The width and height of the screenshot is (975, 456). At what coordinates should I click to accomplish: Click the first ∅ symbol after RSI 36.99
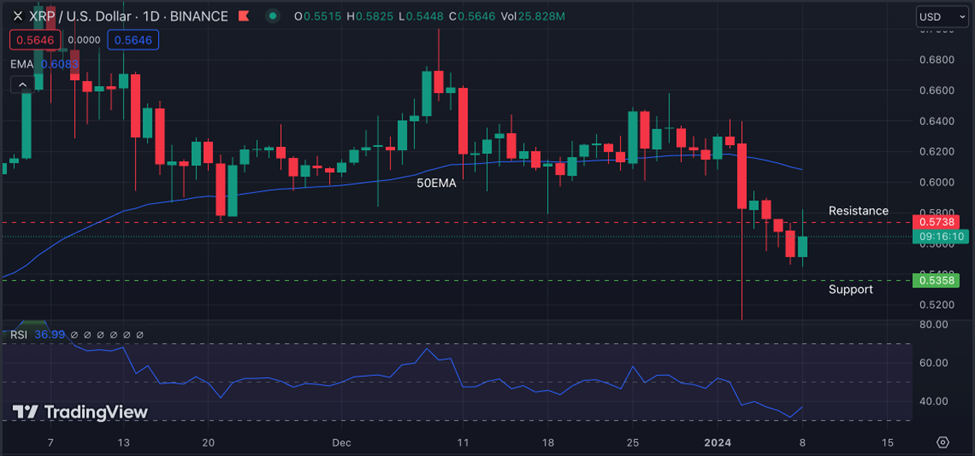click(x=73, y=335)
